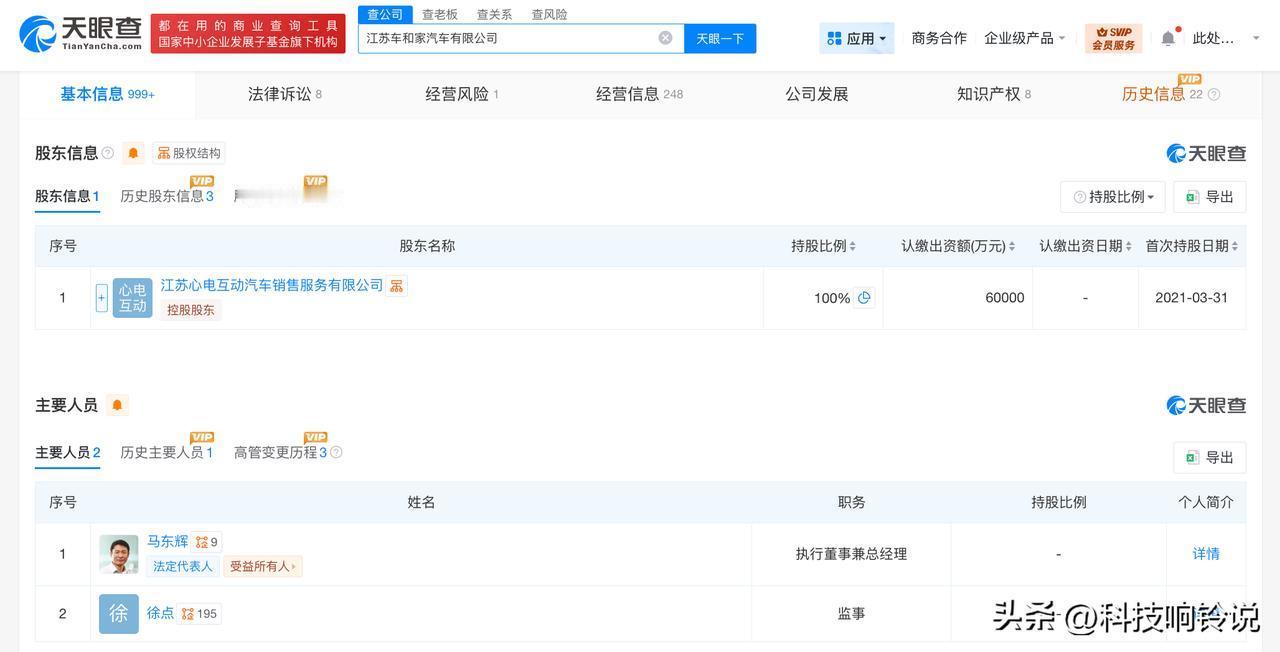
Task: Open 徐点 associated companies count 195
Action: pyautogui.click(x=199, y=613)
